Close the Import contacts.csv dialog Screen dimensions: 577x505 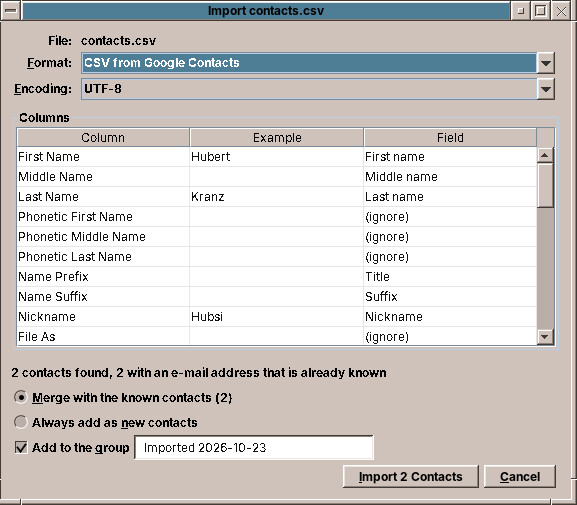[x=561, y=11]
